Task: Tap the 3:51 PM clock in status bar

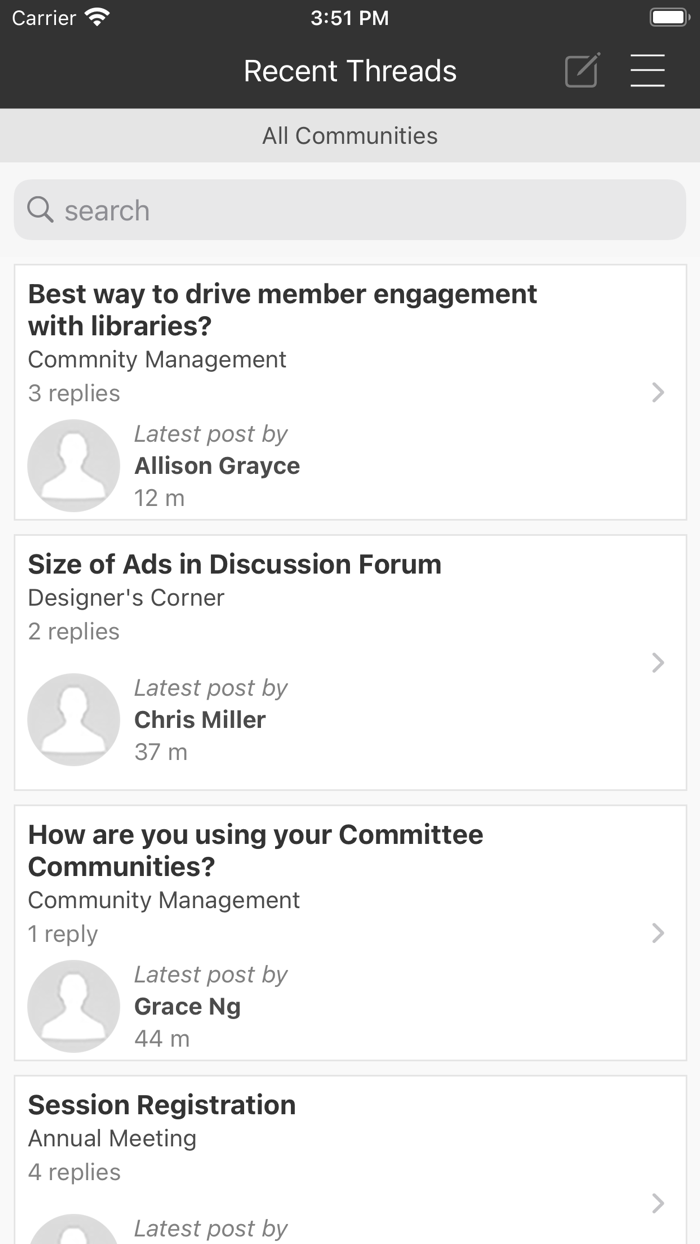Action: (x=350, y=16)
